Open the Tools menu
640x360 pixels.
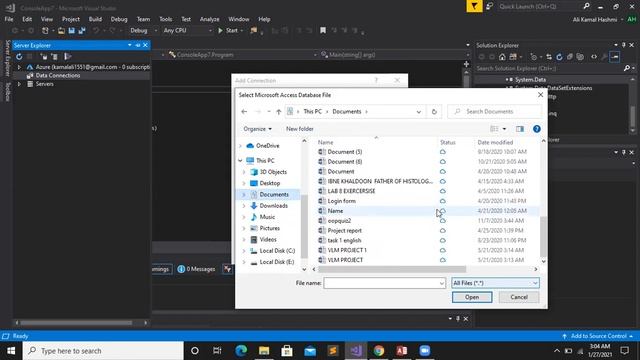[x=166, y=19]
